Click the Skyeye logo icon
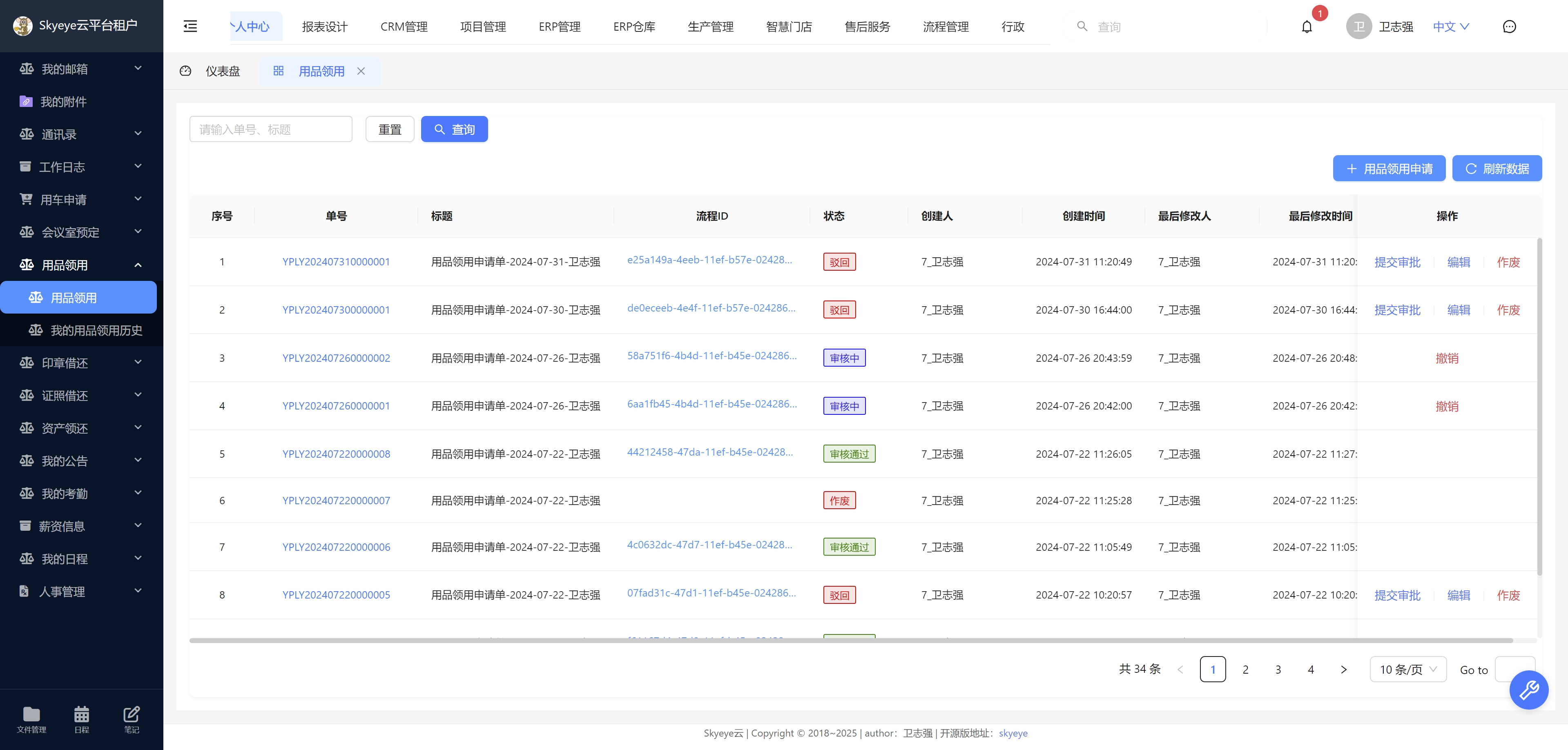Screen dimensions: 1568x750 [22, 26]
